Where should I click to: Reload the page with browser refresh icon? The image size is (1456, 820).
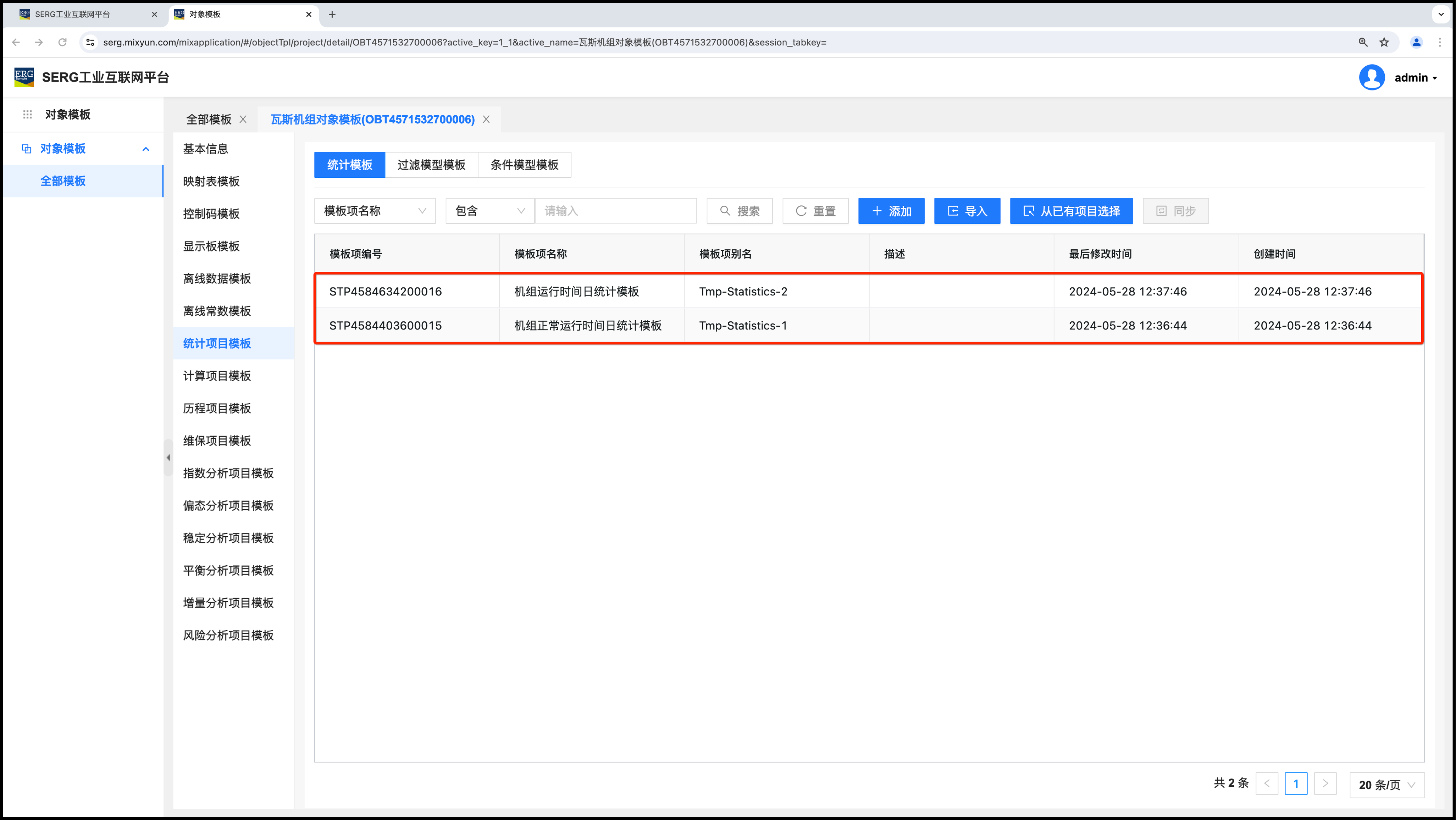point(62,43)
